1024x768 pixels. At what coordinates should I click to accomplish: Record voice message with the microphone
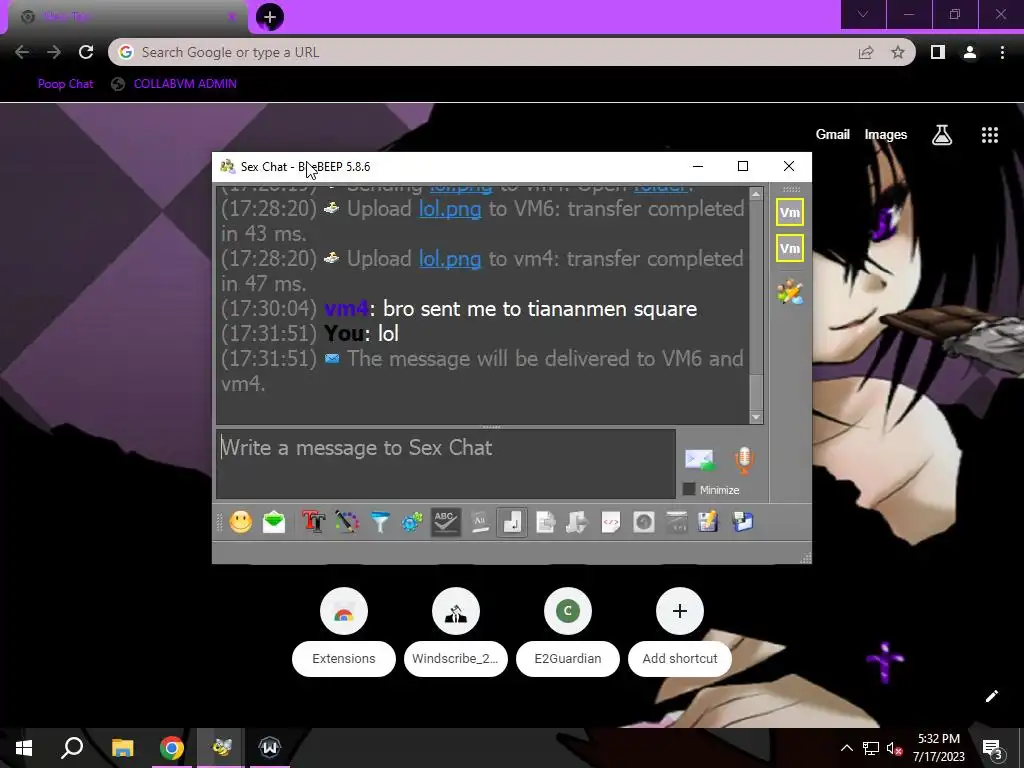[x=744, y=461]
